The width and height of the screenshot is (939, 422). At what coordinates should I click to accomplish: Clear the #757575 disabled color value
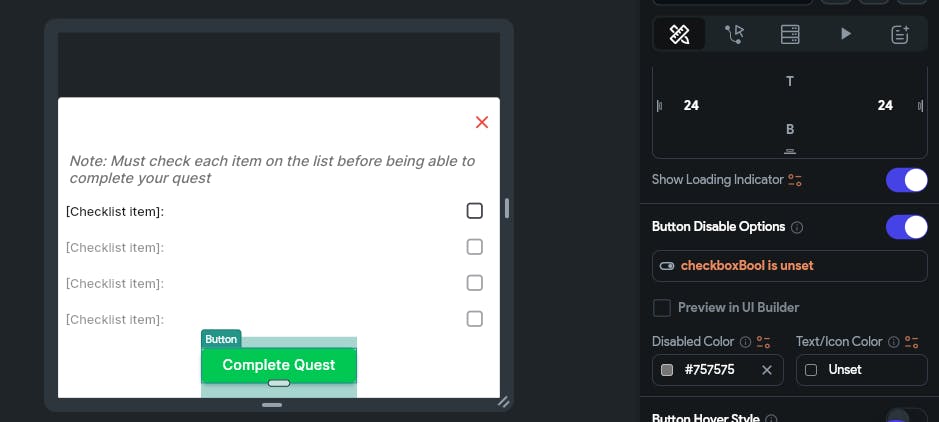(767, 370)
